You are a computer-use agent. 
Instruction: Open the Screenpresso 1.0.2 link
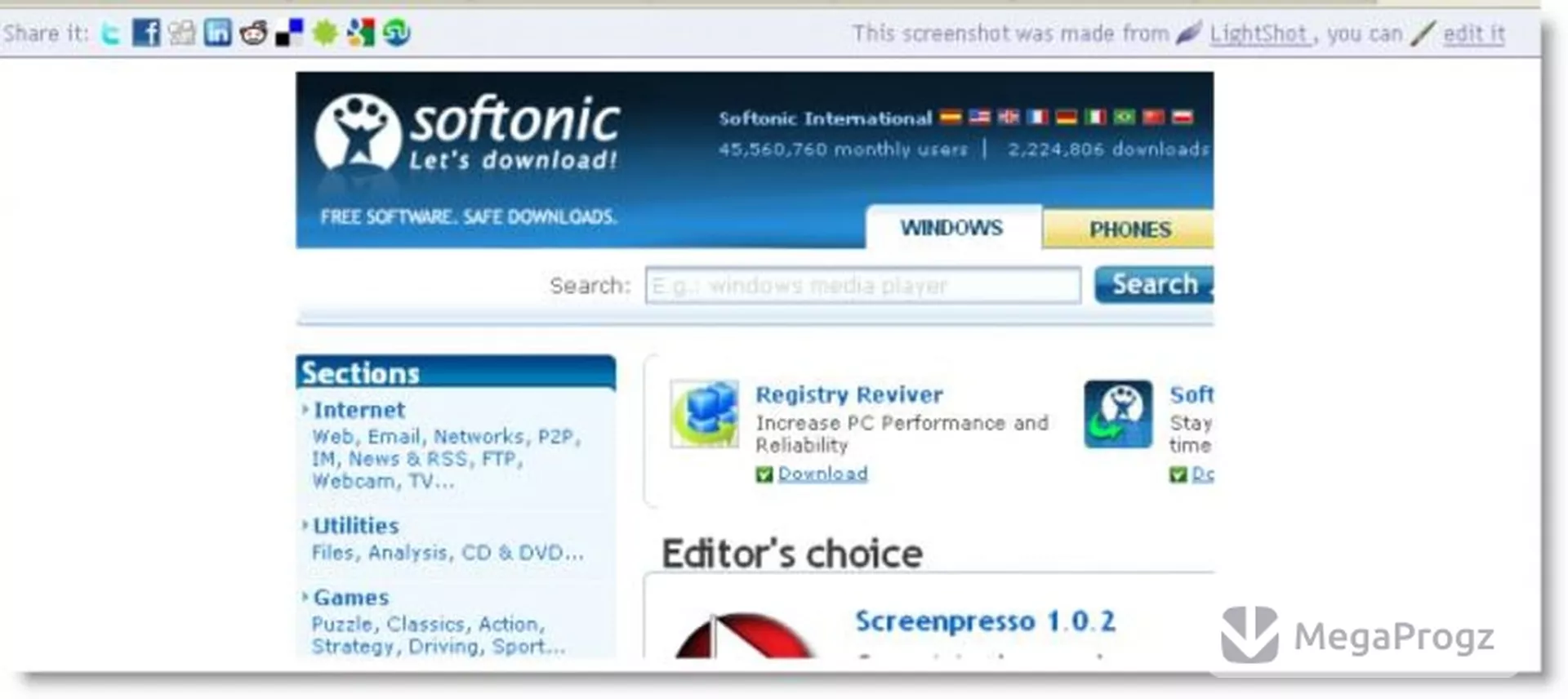pos(985,621)
